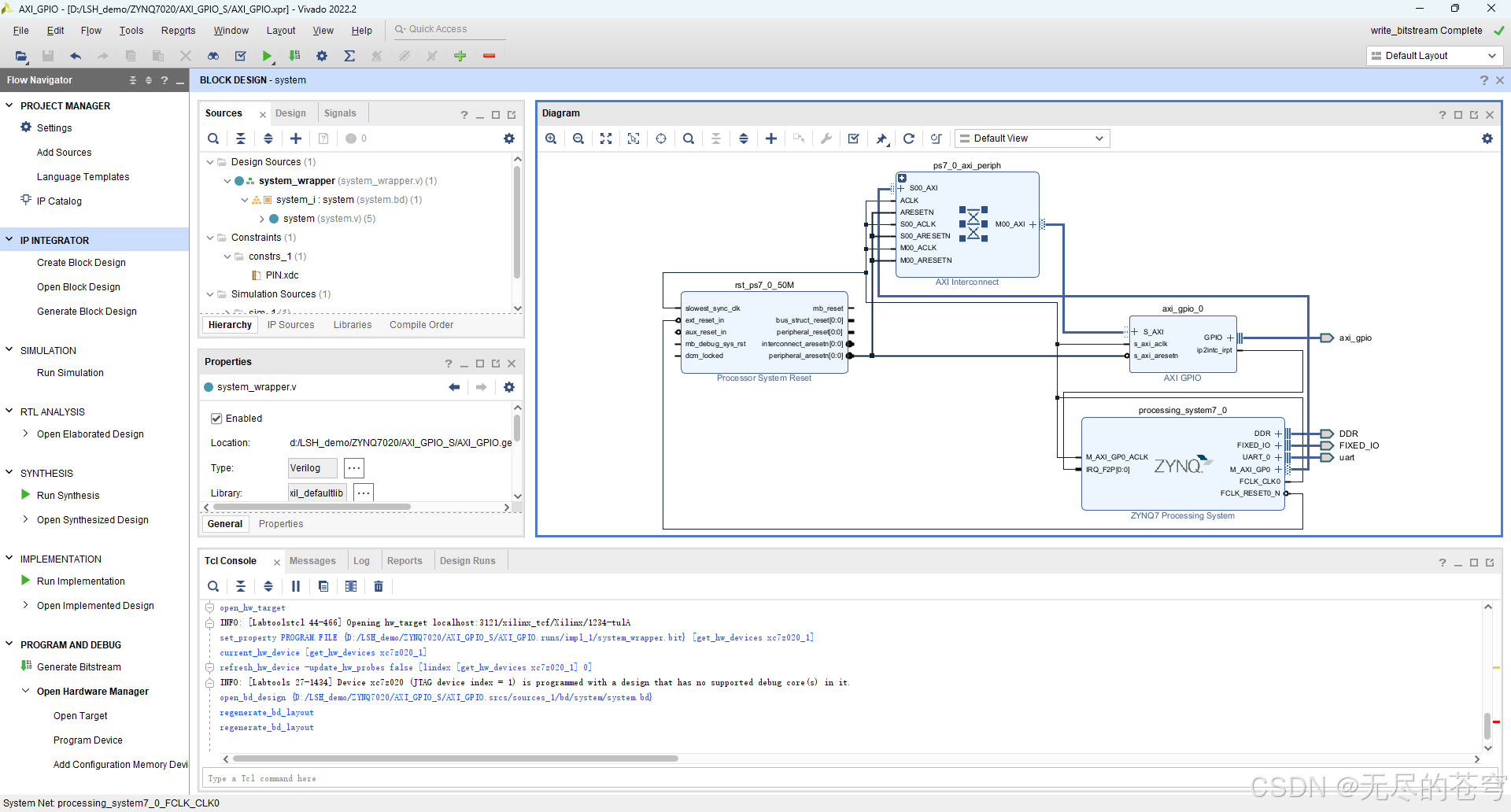This screenshot has width=1511, height=812.
Task: Expand Open Synthesized Design item
Action: coord(26,519)
